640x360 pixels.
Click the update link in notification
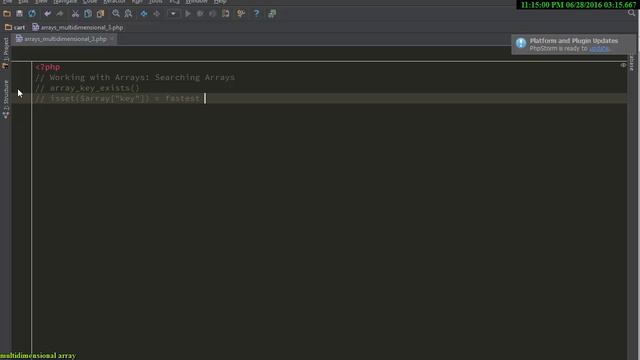tap(599, 49)
